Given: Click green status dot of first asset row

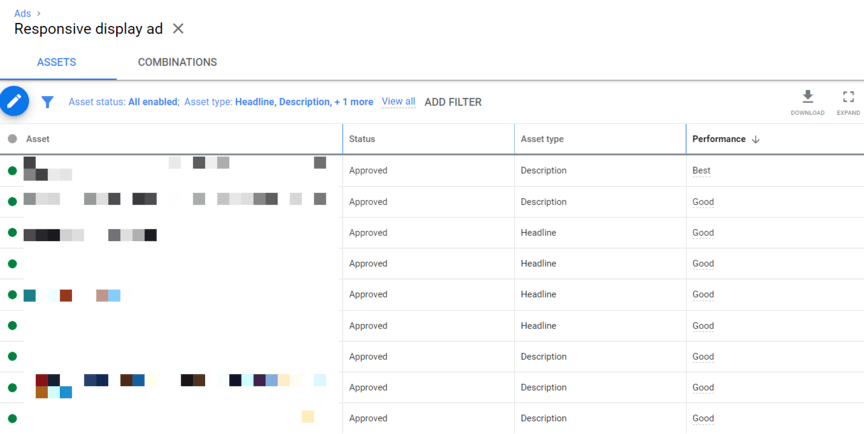Looking at the screenshot, I should 12,171.
